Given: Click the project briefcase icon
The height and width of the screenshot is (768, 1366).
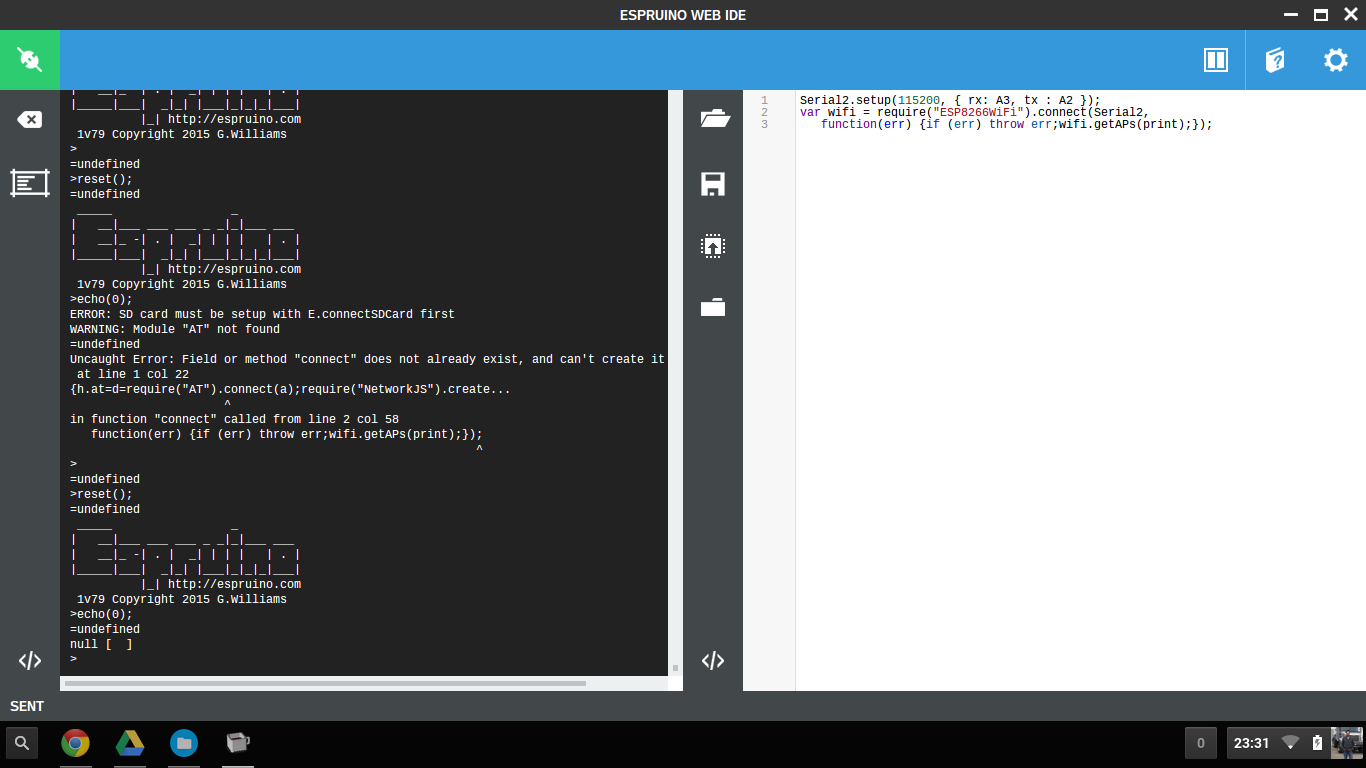Looking at the screenshot, I should pos(713,307).
